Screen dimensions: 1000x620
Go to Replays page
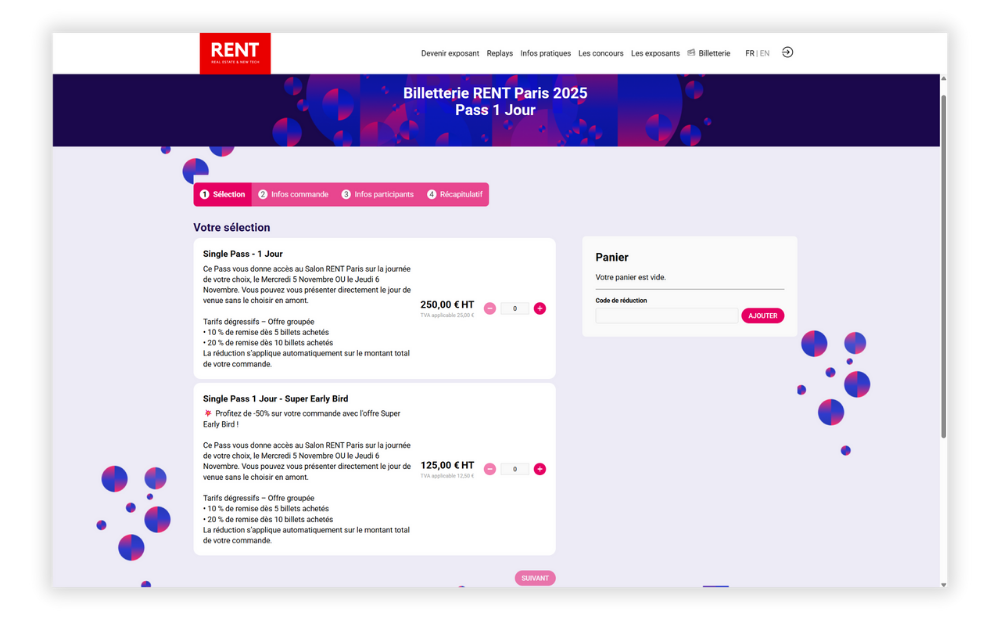[x=499, y=53]
